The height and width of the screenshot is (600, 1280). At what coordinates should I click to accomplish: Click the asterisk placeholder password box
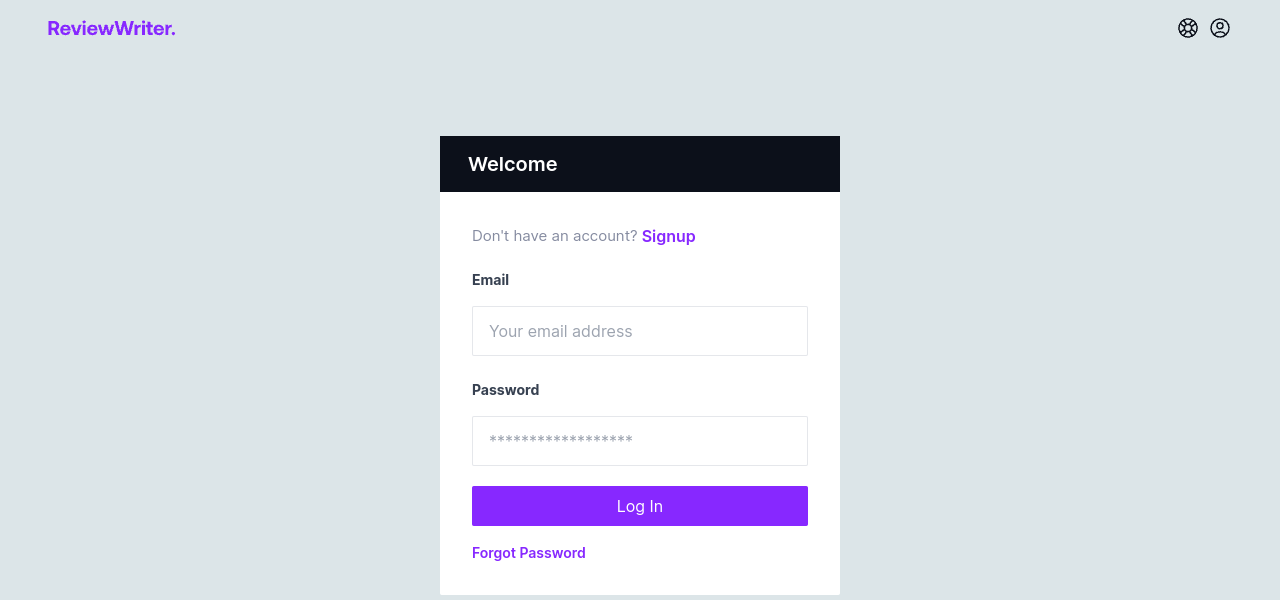[x=640, y=441]
